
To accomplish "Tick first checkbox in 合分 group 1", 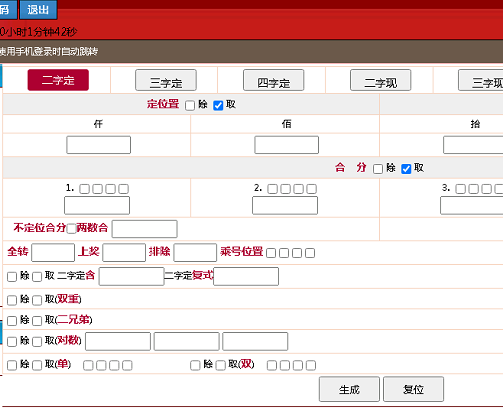I will click(x=84, y=189).
